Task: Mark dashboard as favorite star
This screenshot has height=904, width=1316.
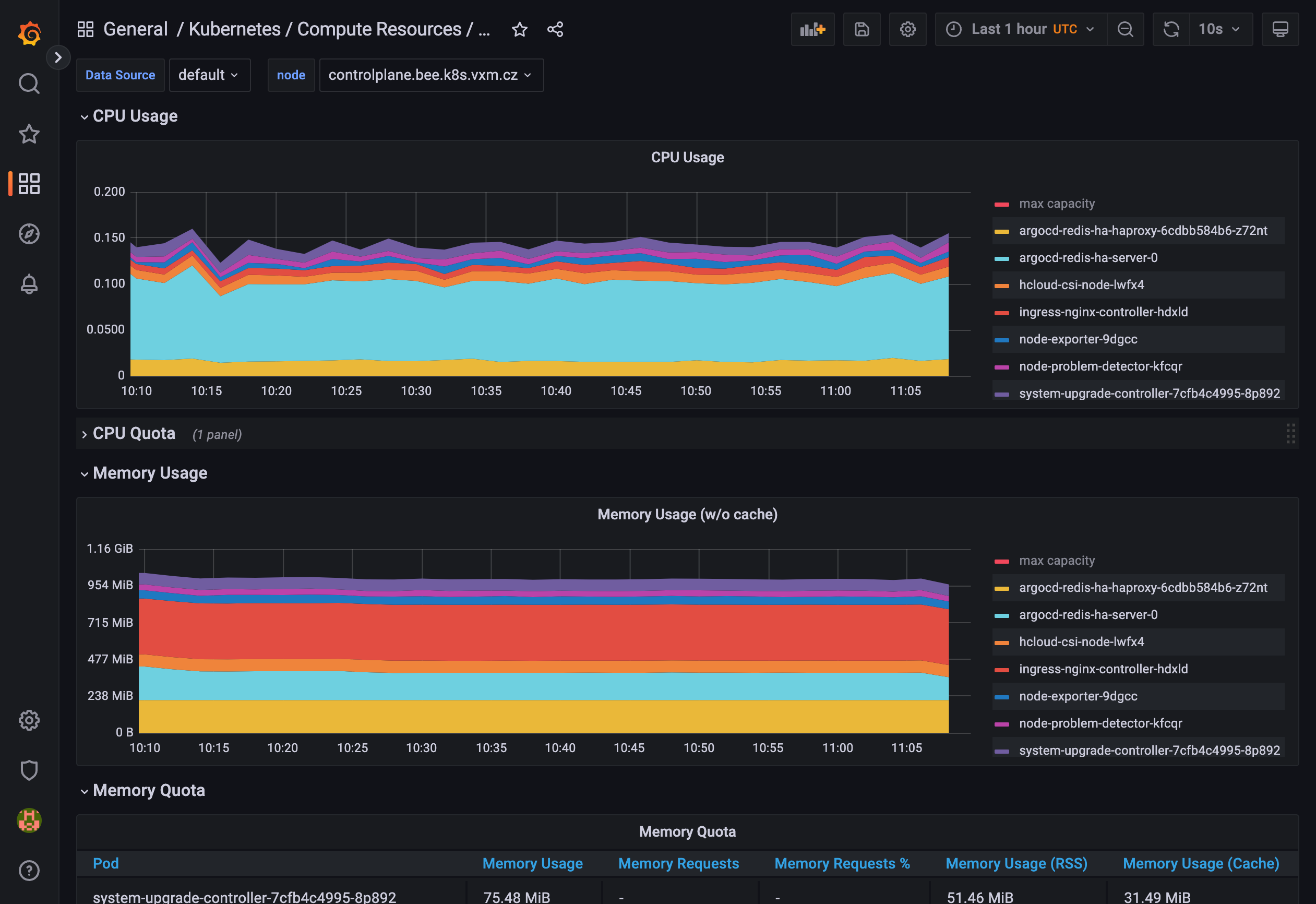Action: tap(519, 29)
